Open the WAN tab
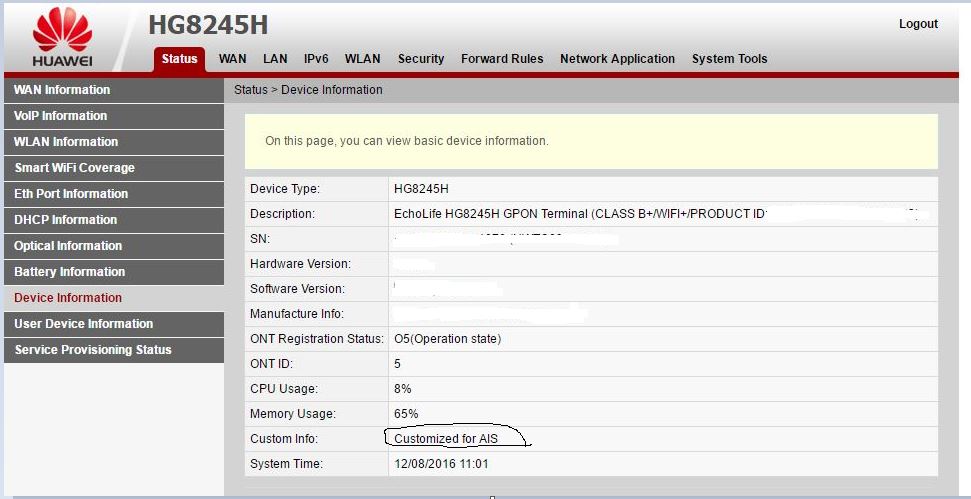The image size is (971, 499). point(232,59)
